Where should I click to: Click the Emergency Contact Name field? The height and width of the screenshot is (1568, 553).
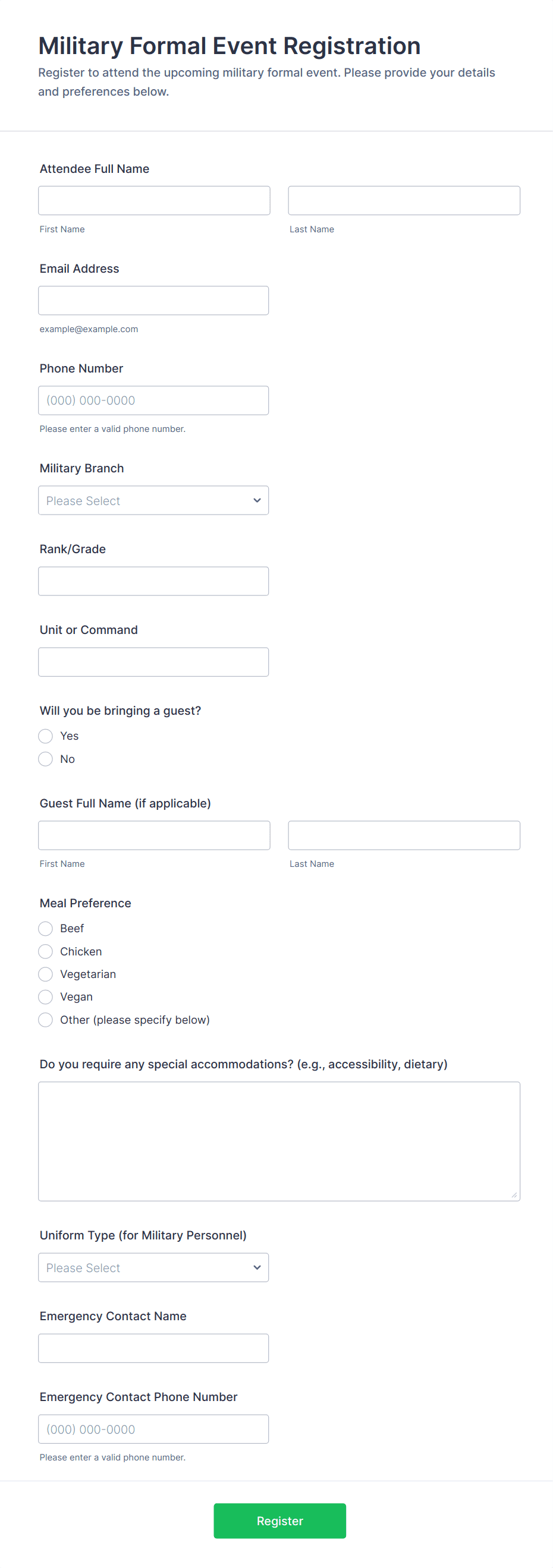[153, 1348]
